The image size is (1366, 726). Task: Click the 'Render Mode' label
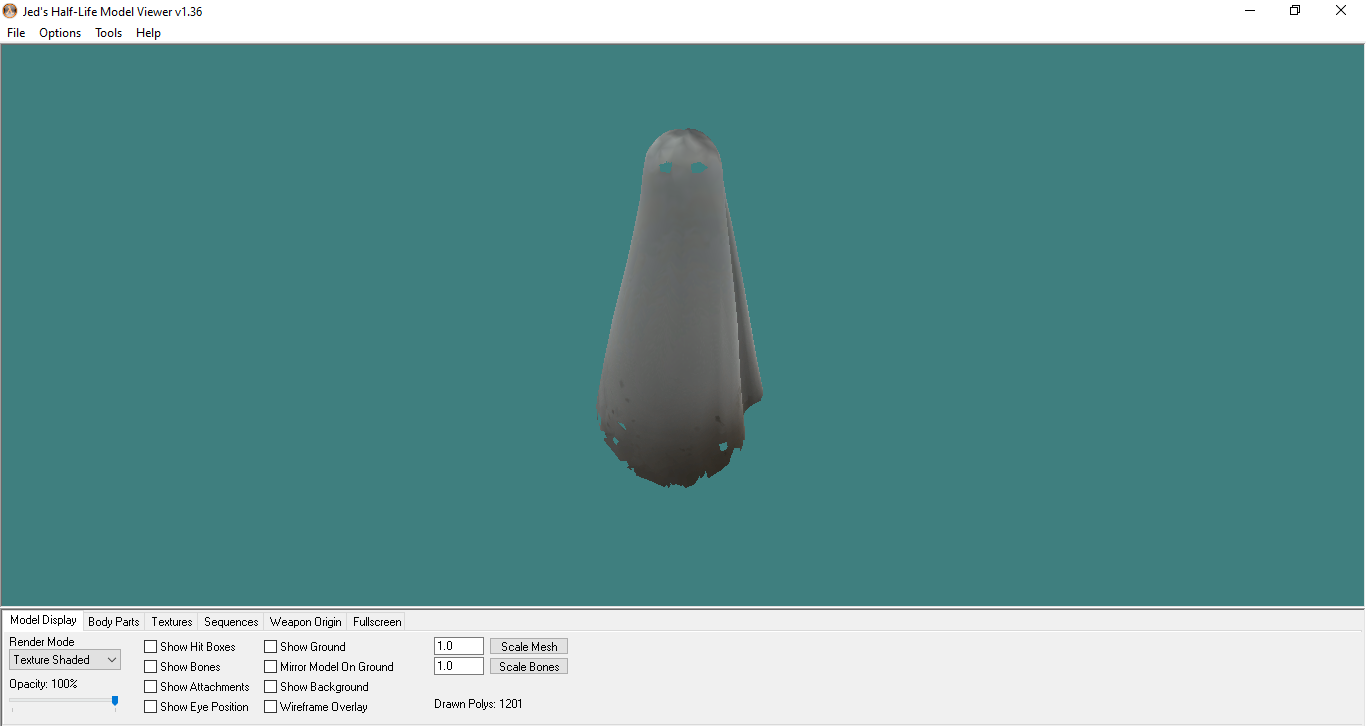pos(42,642)
